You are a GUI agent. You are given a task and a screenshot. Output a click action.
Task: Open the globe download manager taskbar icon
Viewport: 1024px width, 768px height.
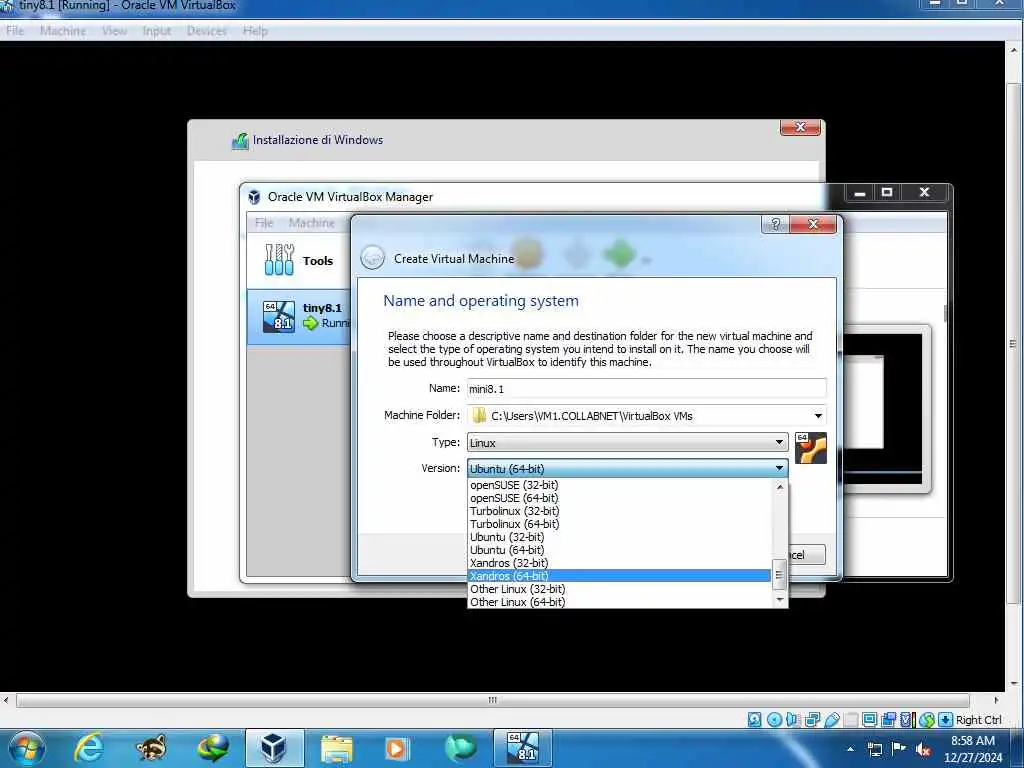(213, 748)
